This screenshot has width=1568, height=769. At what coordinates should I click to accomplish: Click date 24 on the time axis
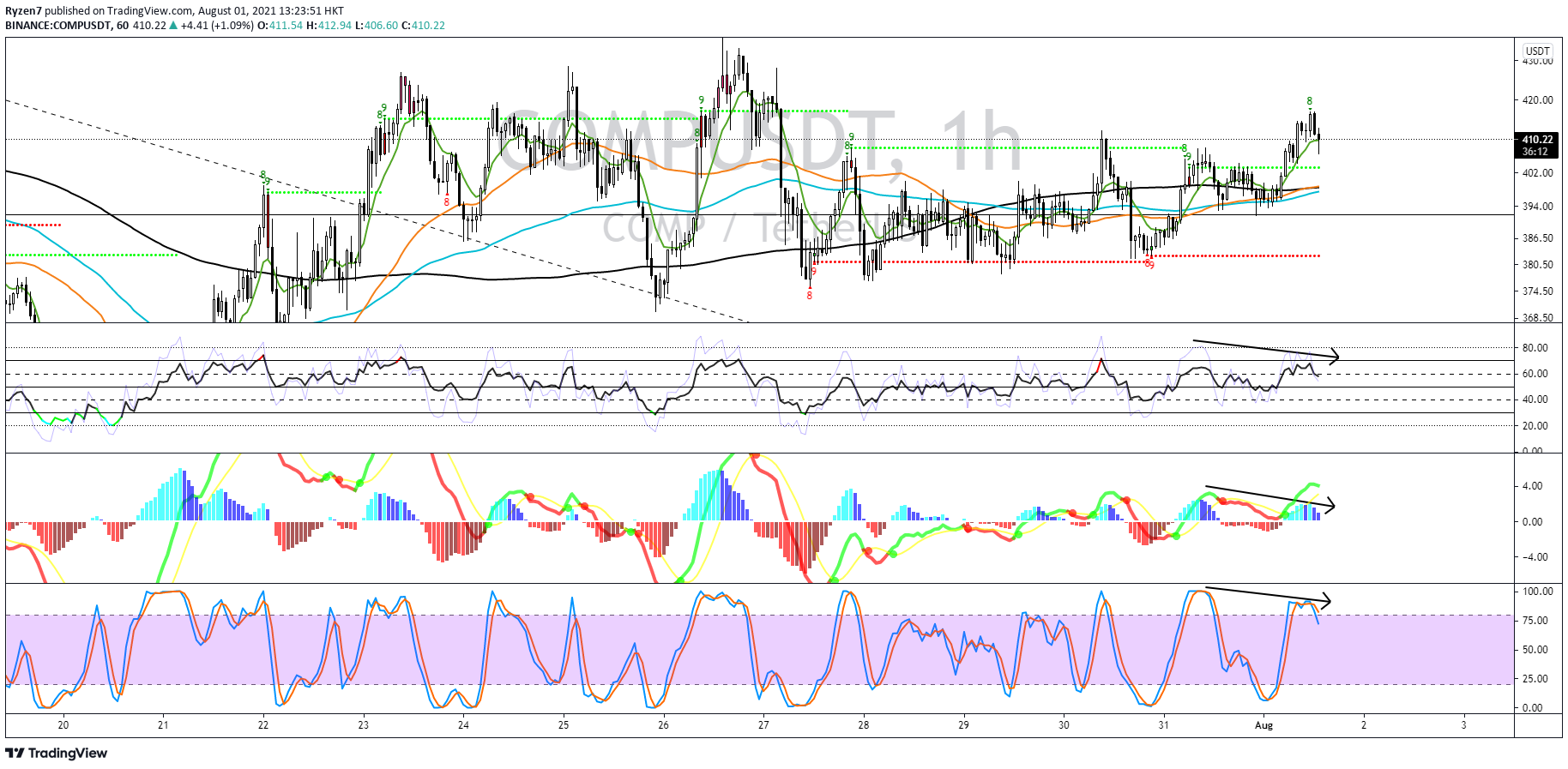tap(463, 724)
